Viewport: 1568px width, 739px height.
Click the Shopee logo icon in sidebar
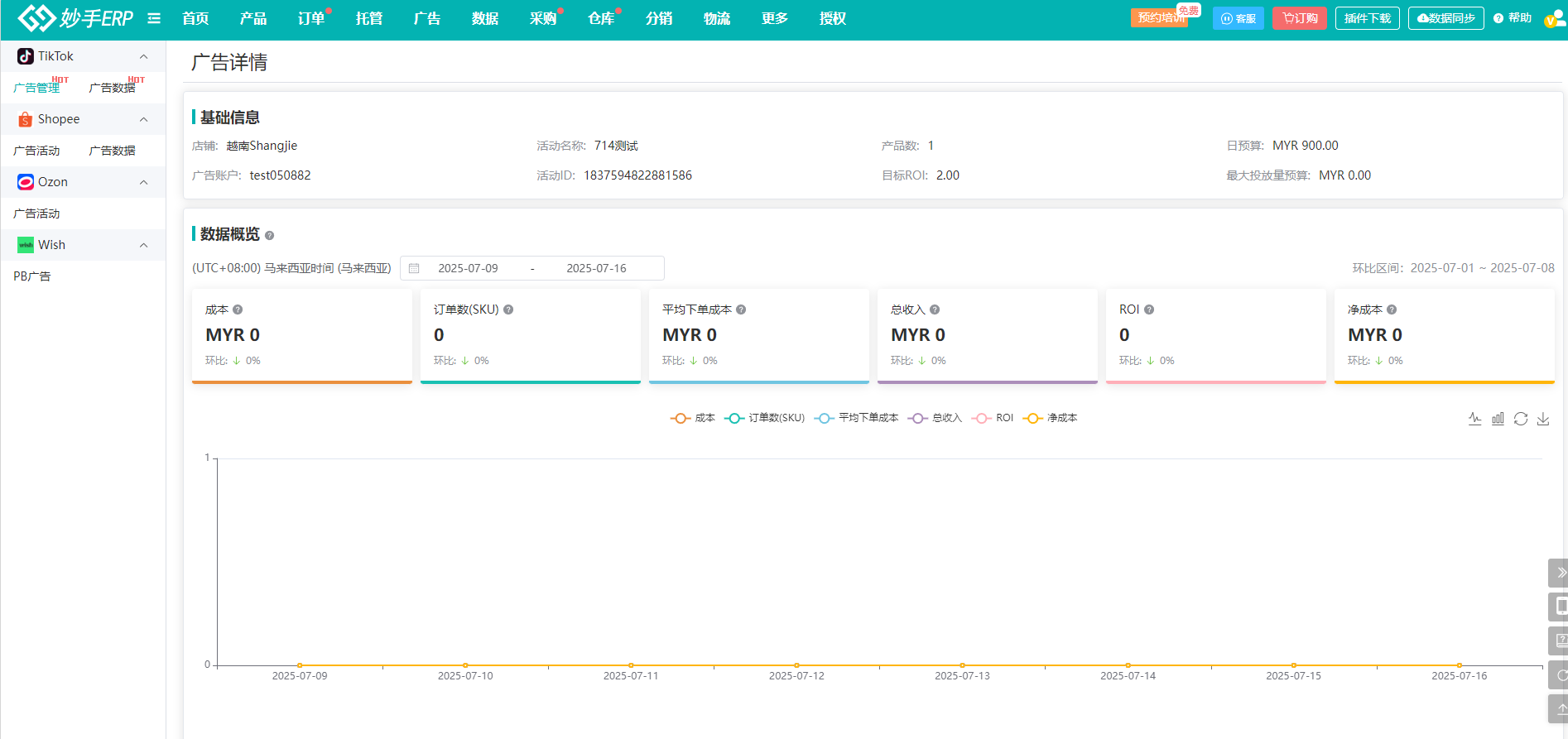(26, 119)
